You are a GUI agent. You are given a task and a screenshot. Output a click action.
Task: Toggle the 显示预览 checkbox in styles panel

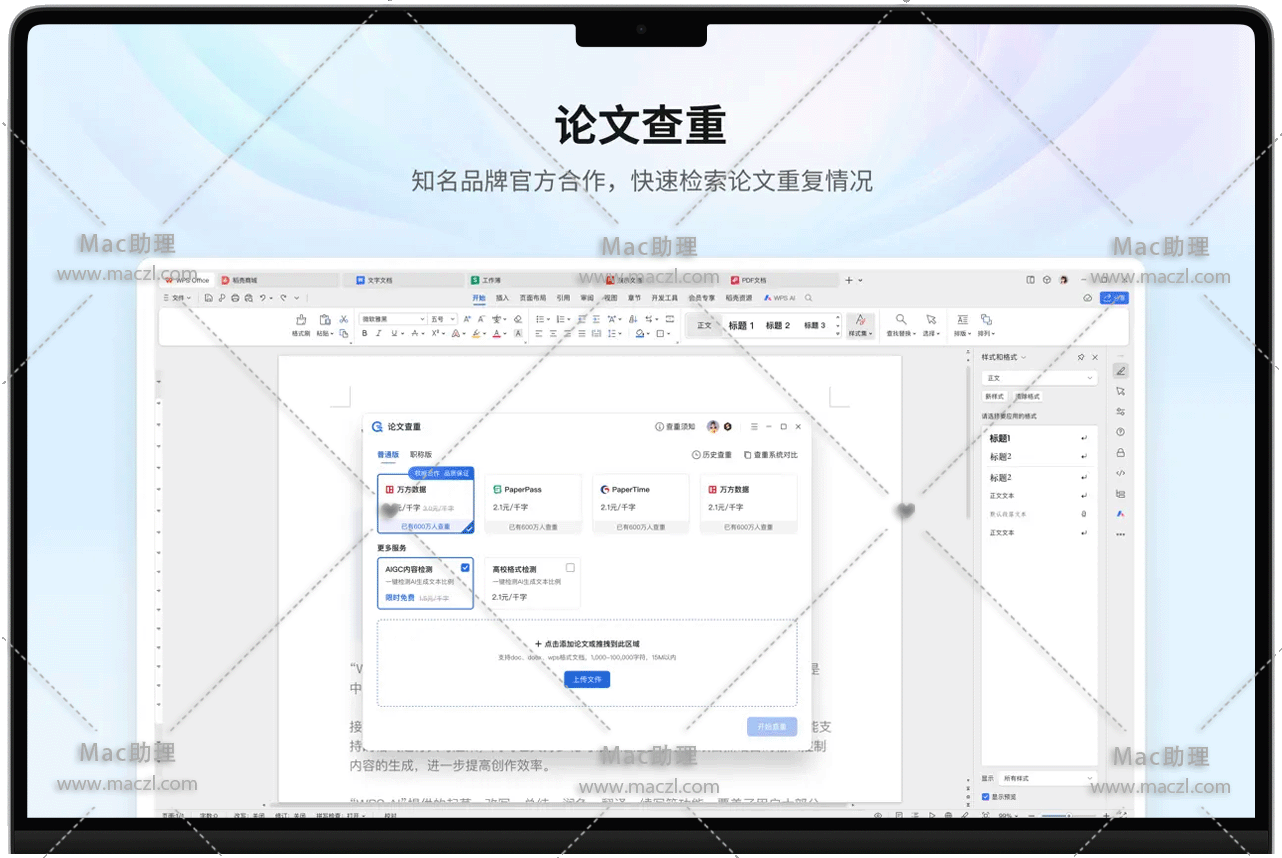click(x=985, y=797)
